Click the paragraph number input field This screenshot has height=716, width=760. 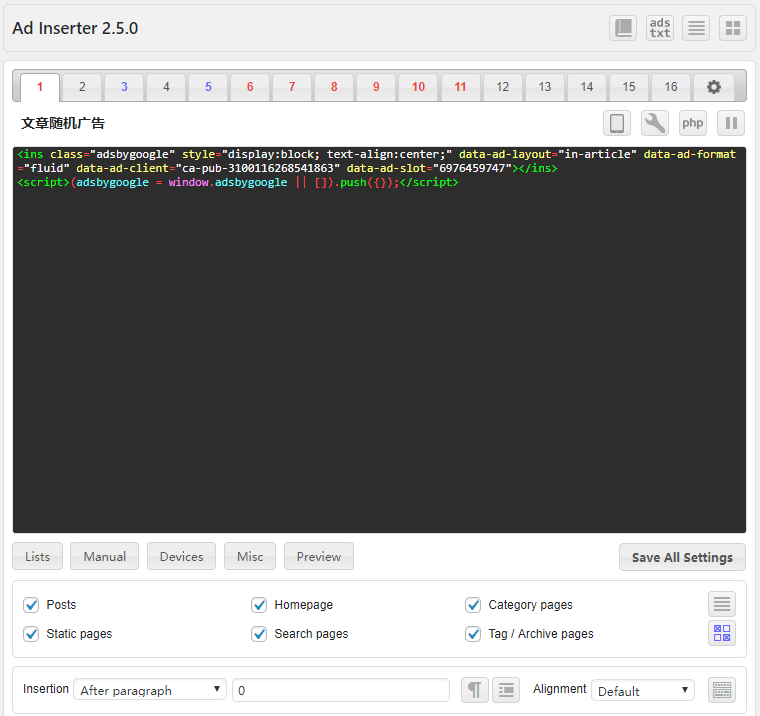click(x=341, y=690)
